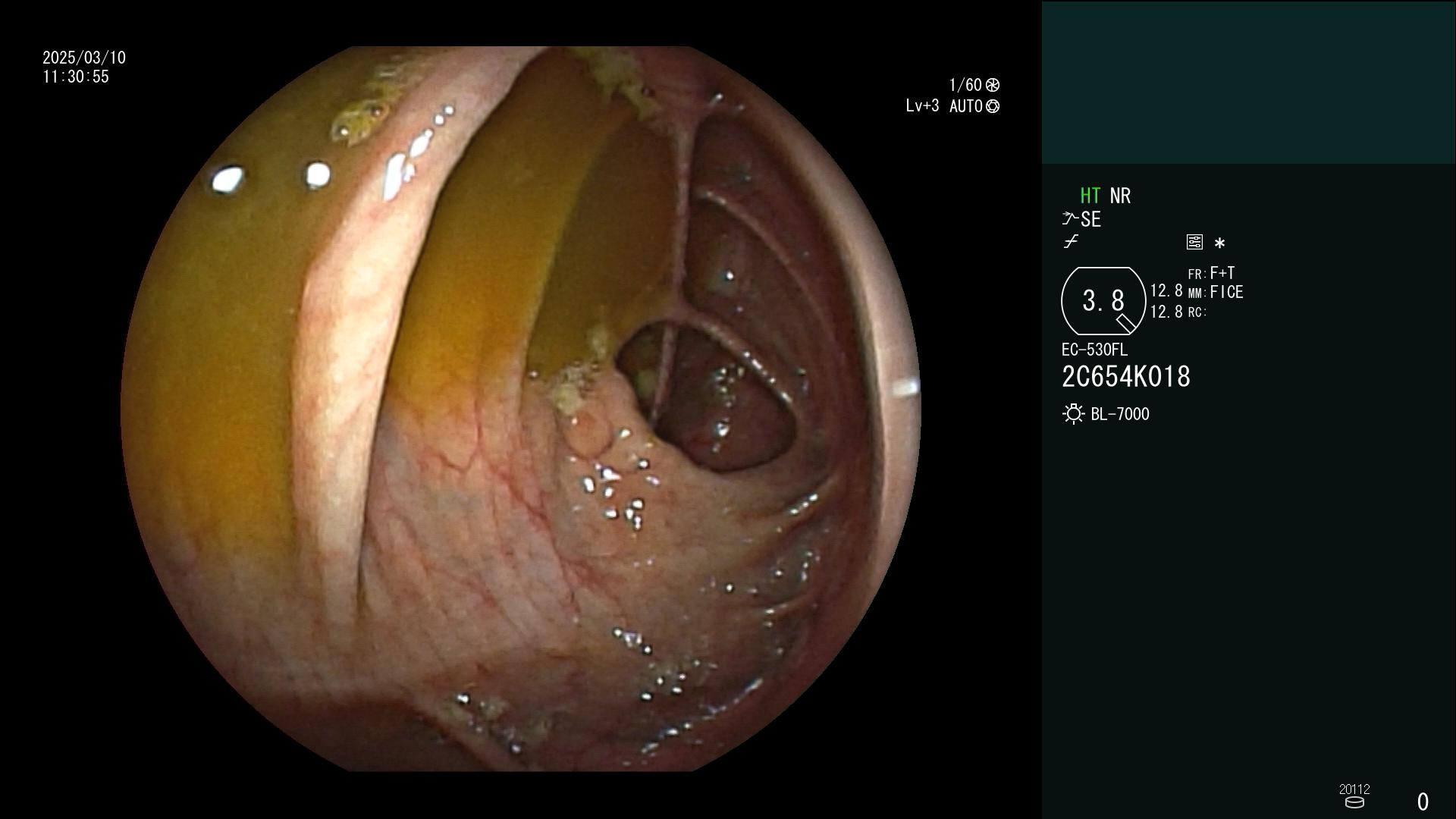Click the serial number 2C654K018
Viewport: 1456px width, 819px height.
click(x=1125, y=377)
